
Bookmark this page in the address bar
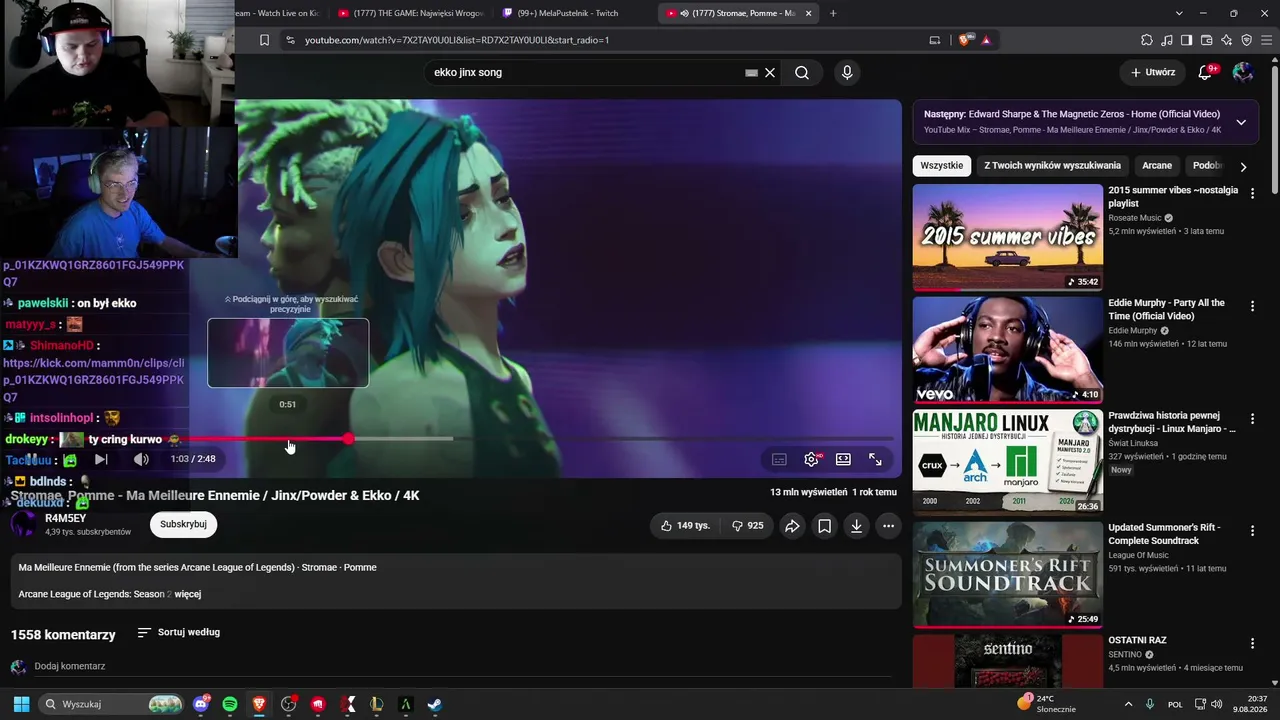[264, 40]
